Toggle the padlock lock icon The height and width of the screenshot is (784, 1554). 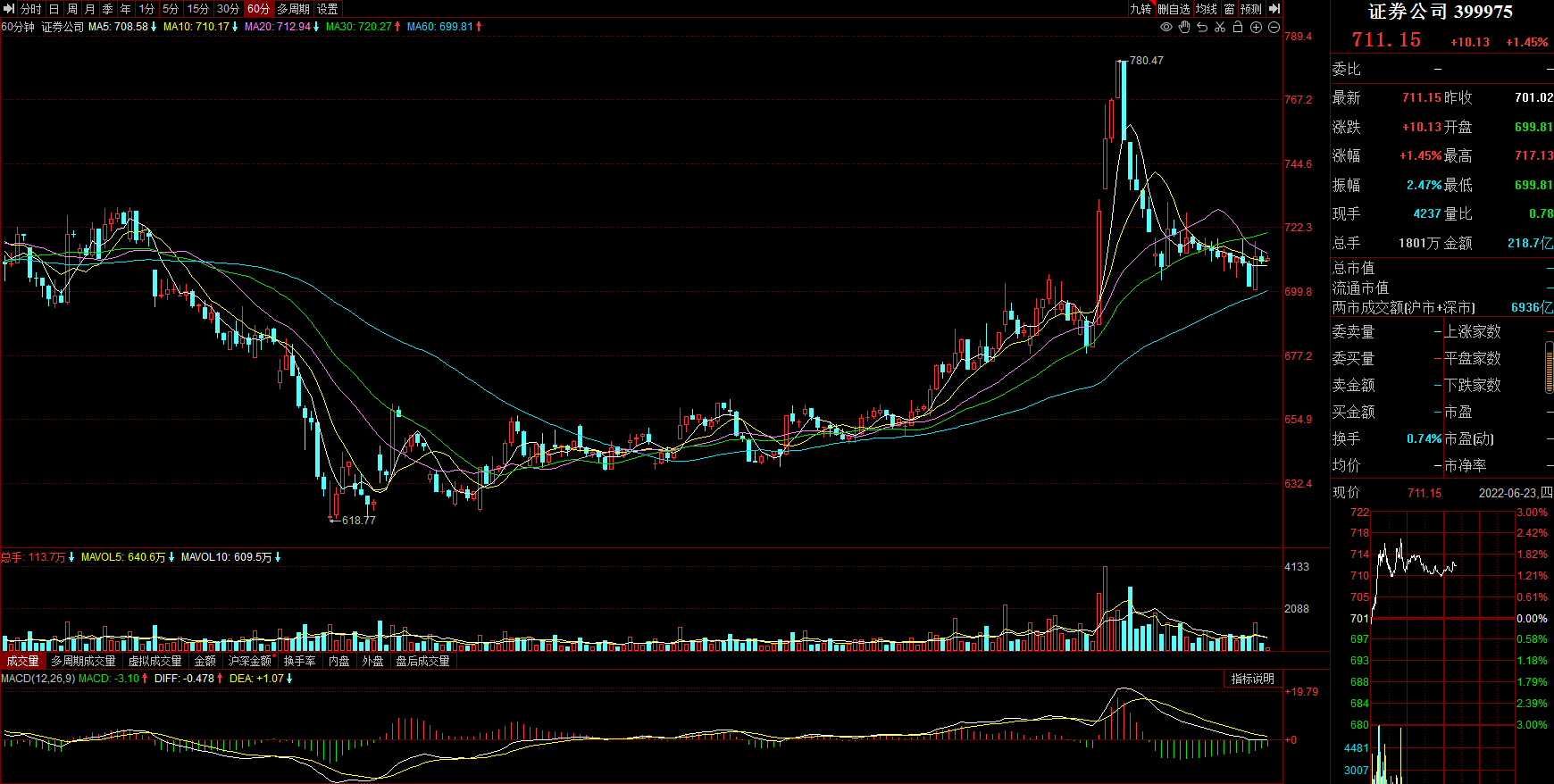point(1238,27)
